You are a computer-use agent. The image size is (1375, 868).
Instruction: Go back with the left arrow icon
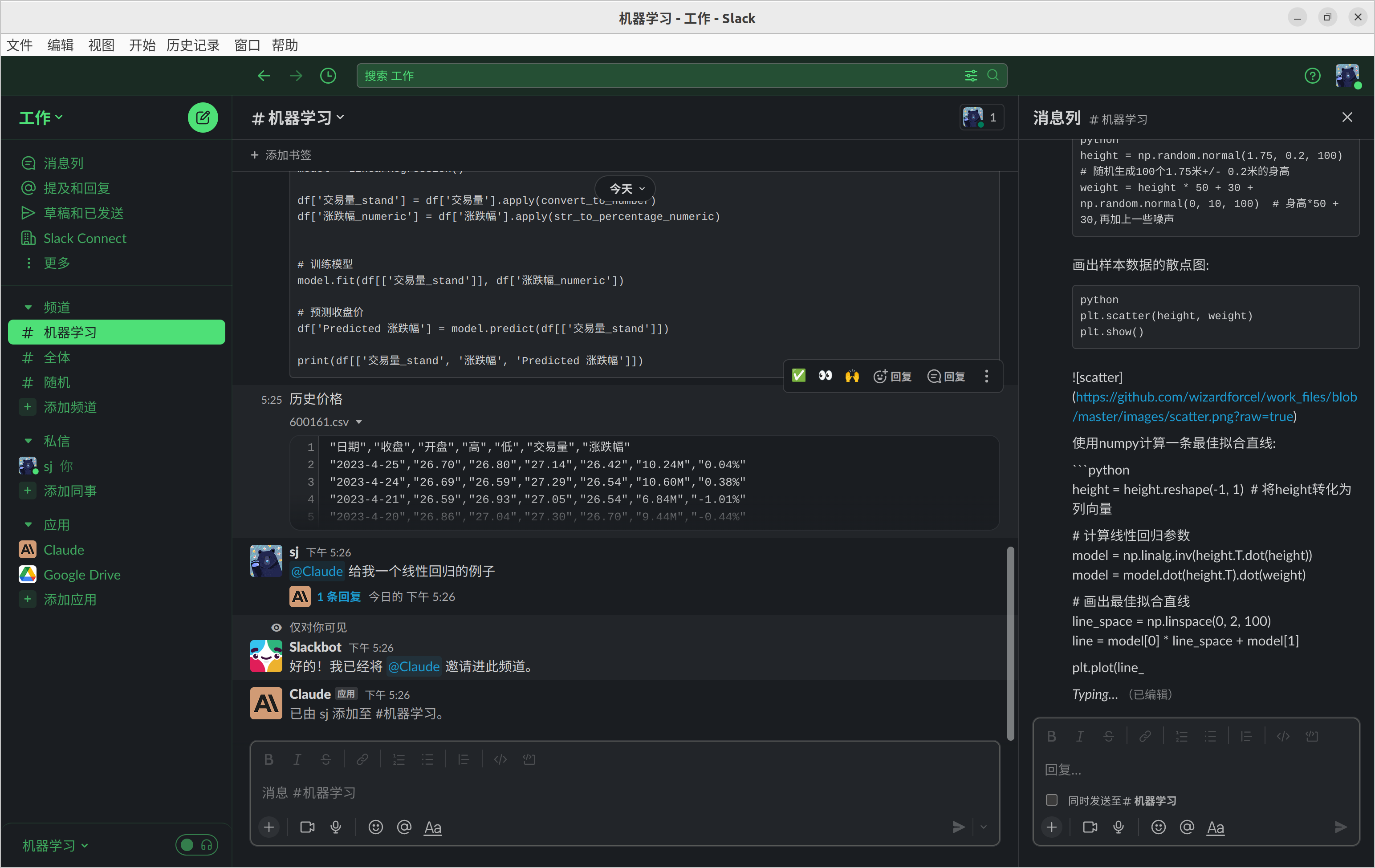[263, 75]
